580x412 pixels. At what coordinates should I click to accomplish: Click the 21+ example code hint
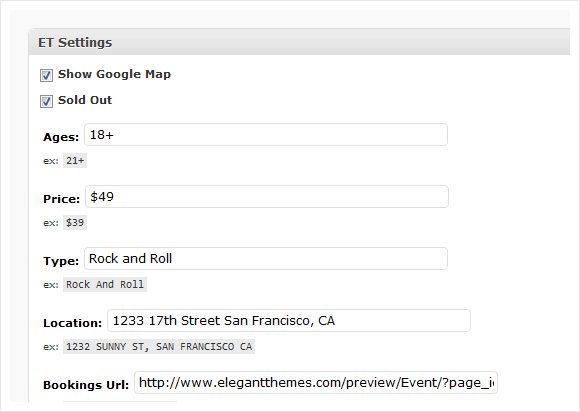(75, 161)
